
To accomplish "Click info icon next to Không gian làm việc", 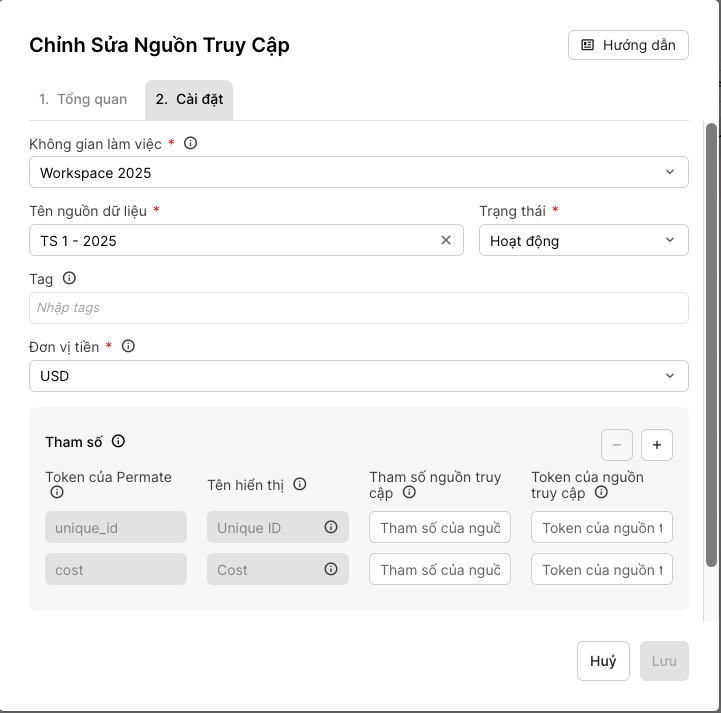I will click(x=191, y=144).
